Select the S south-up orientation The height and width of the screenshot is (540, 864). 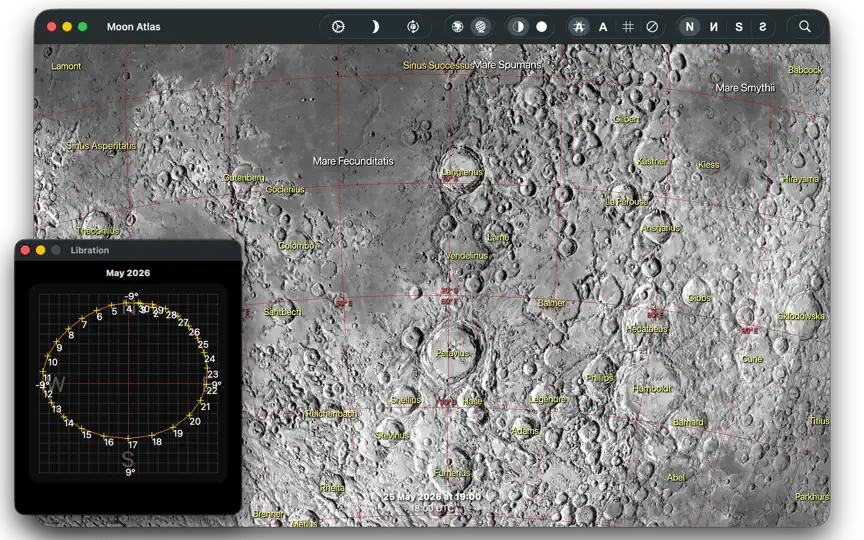point(739,26)
